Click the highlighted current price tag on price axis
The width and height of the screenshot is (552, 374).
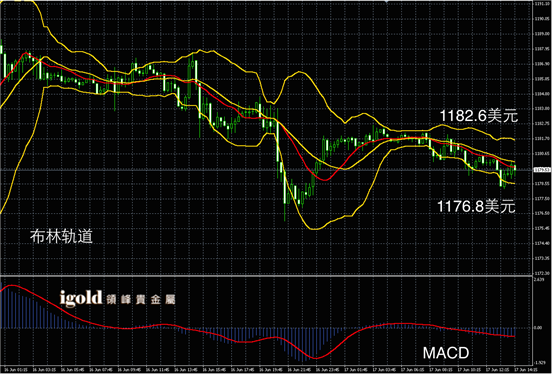(542, 170)
